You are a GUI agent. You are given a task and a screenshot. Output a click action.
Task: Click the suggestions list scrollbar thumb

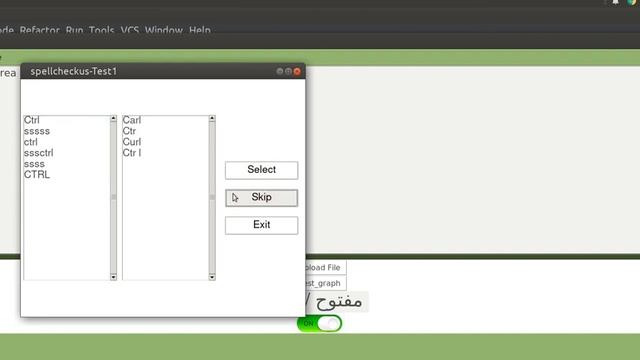click(x=212, y=198)
